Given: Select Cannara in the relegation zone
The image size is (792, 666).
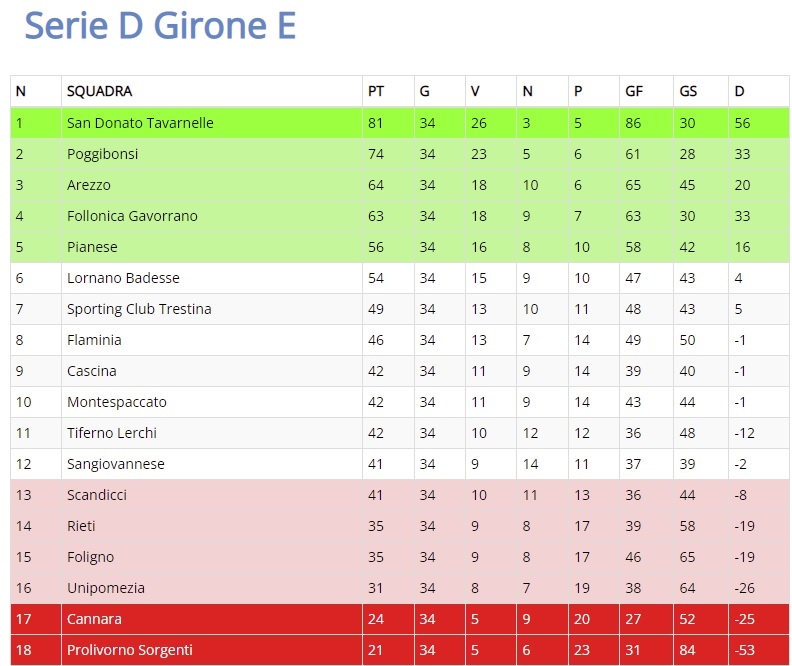Looking at the screenshot, I should coord(94,619).
